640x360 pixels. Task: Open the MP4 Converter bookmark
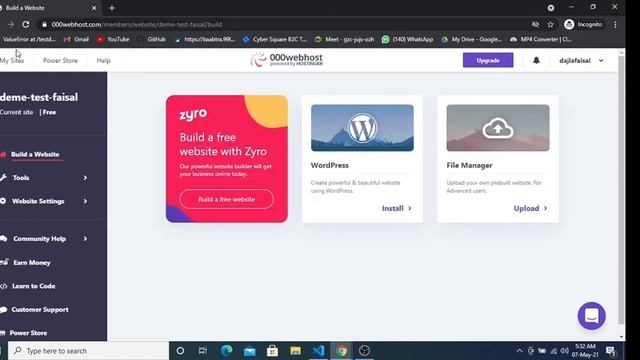click(x=541, y=39)
